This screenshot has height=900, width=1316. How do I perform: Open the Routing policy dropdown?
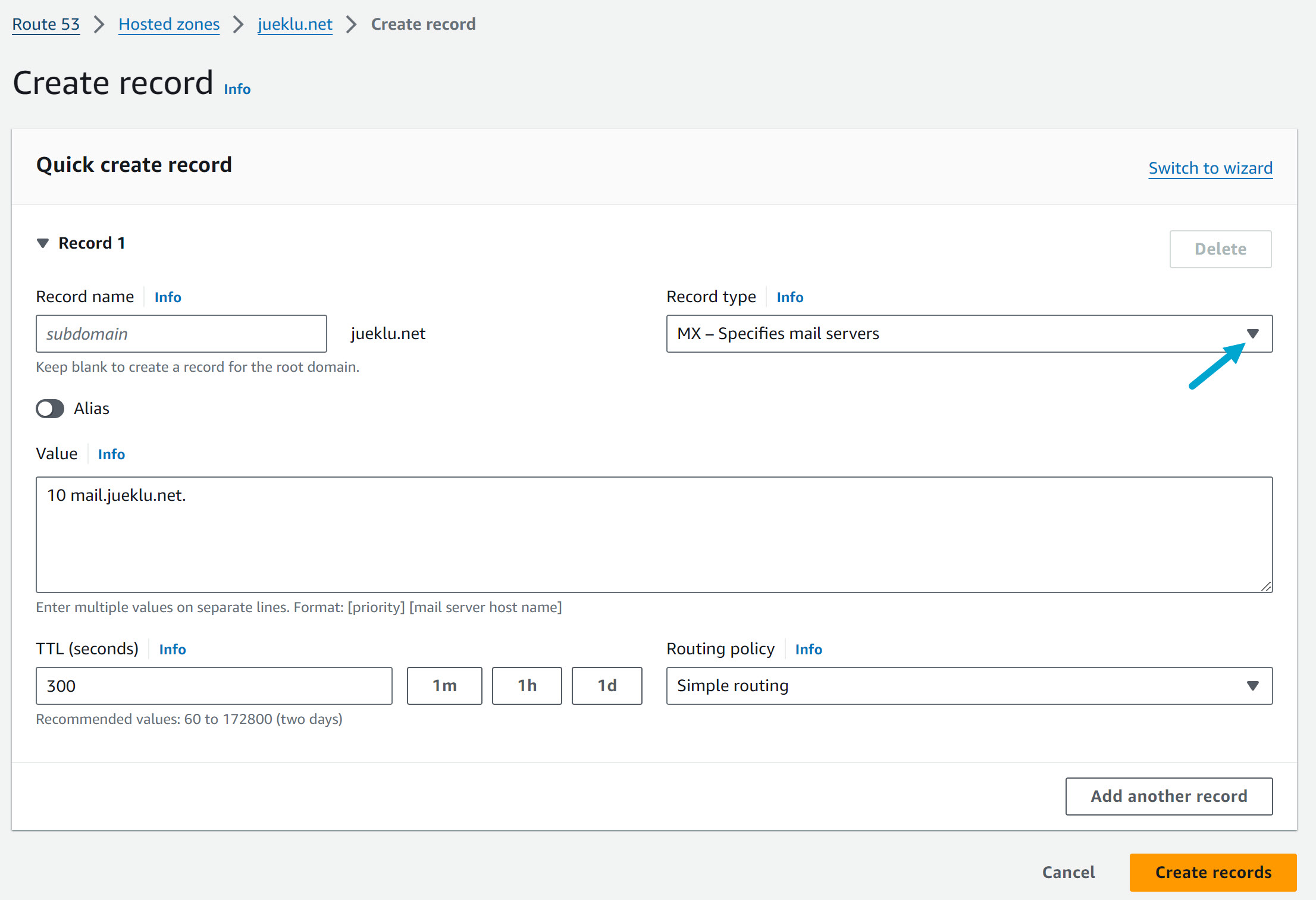[969, 686]
